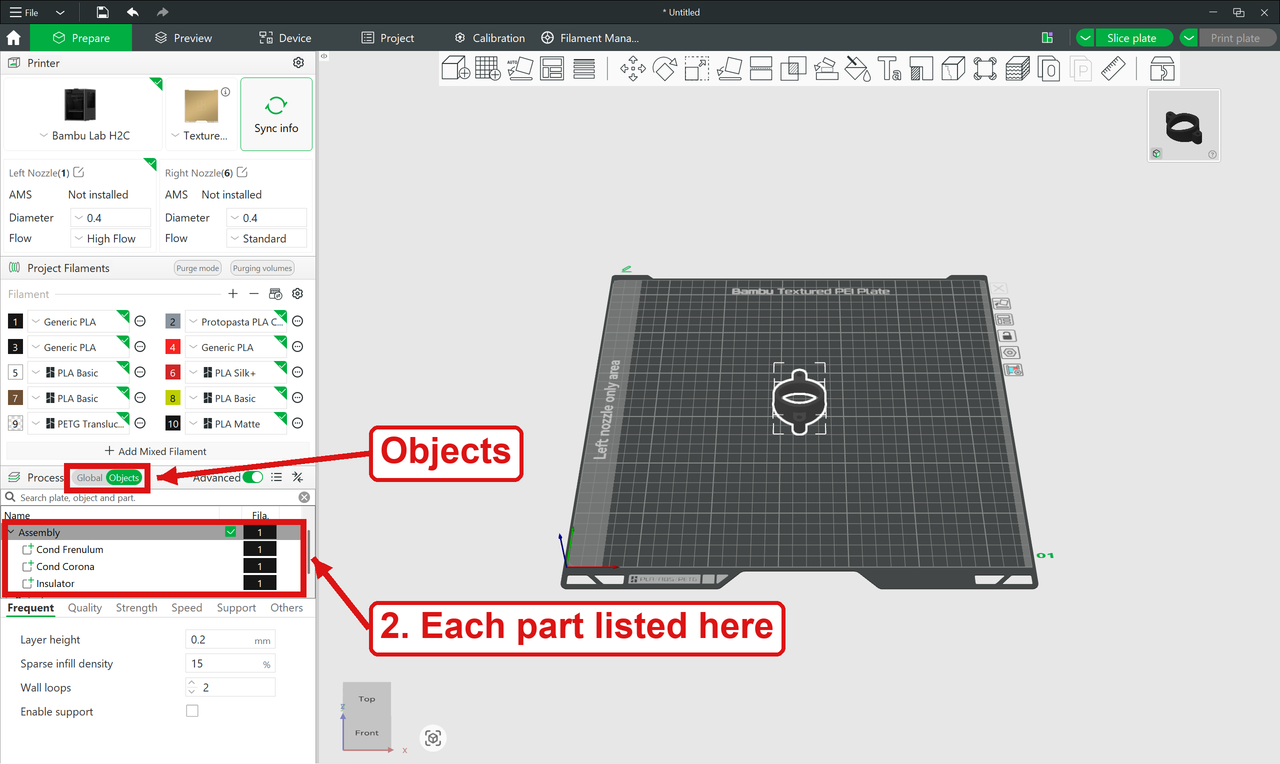Select the Text shape tool
The image size is (1280, 764).
click(889, 68)
